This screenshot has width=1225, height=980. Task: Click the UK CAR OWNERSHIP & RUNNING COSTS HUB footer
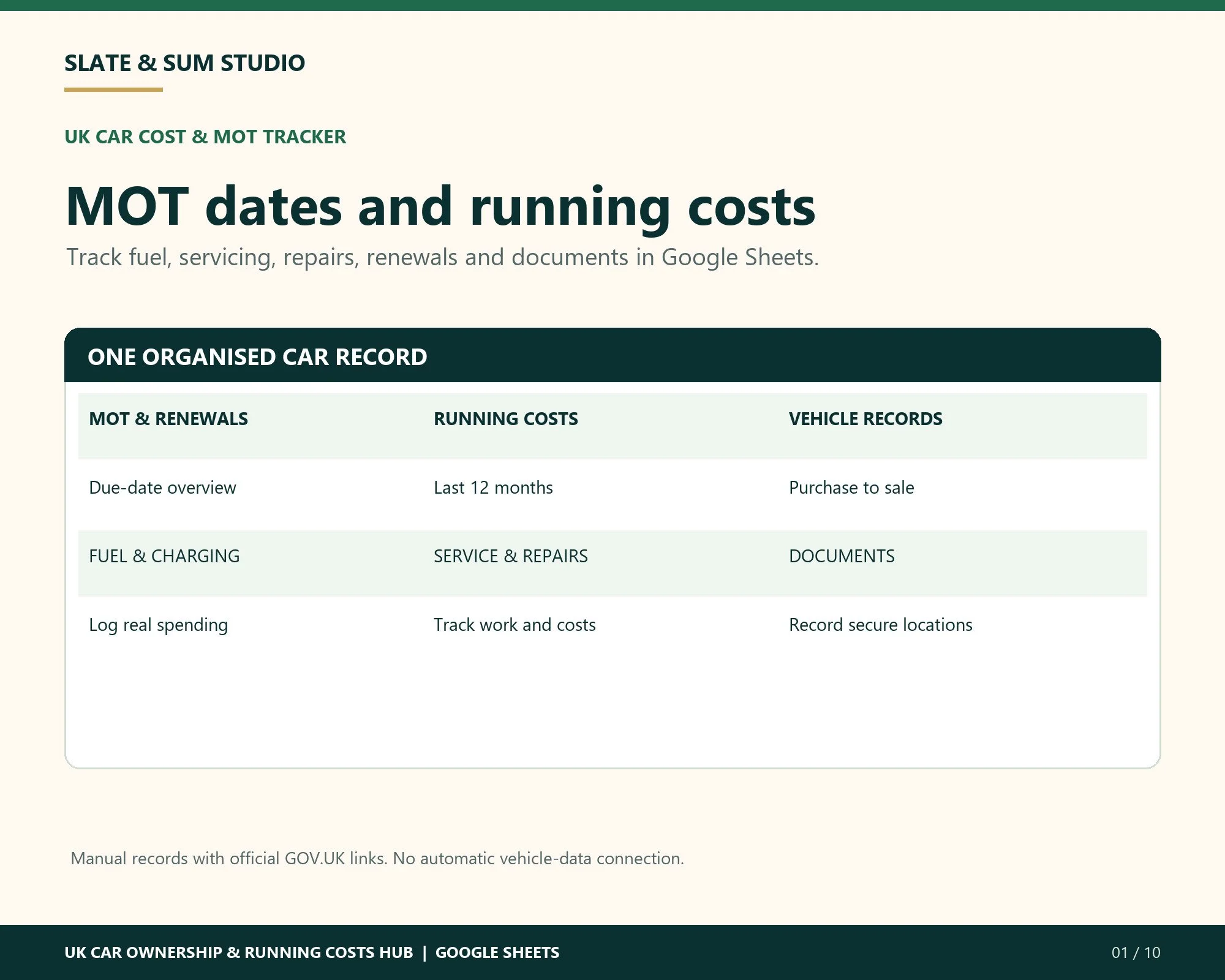[x=239, y=952]
